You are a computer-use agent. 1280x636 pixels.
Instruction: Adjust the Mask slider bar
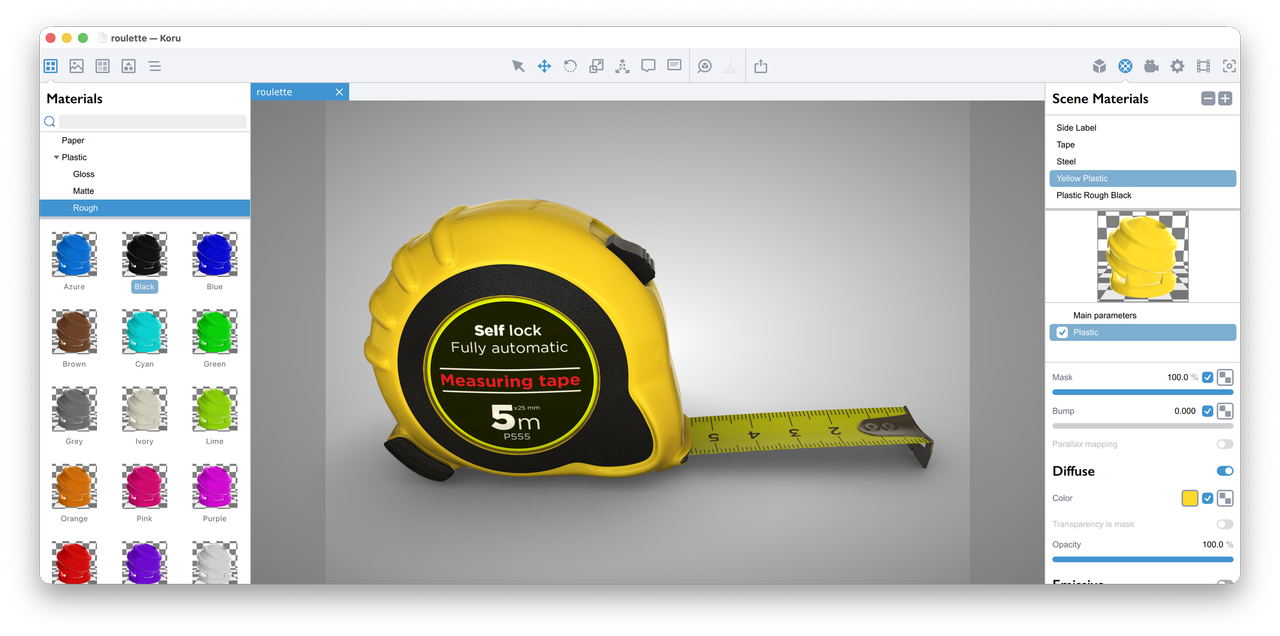(x=1143, y=392)
